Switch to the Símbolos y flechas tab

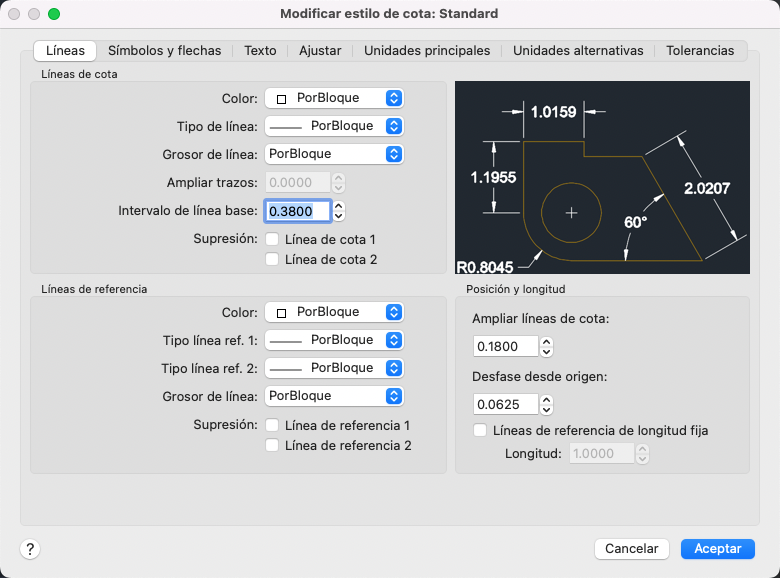[x=165, y=50]
